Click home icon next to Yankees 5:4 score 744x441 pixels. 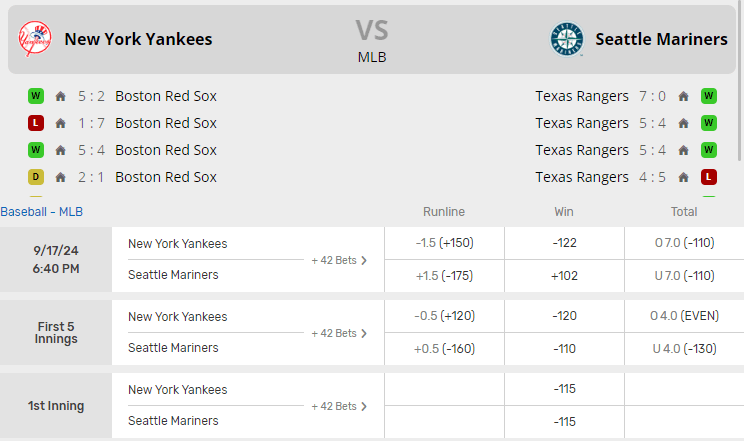[61, 150]
